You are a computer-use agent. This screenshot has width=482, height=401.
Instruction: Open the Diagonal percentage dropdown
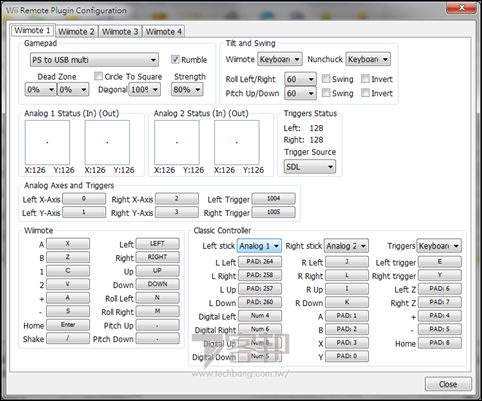click(x=144, y=90)
